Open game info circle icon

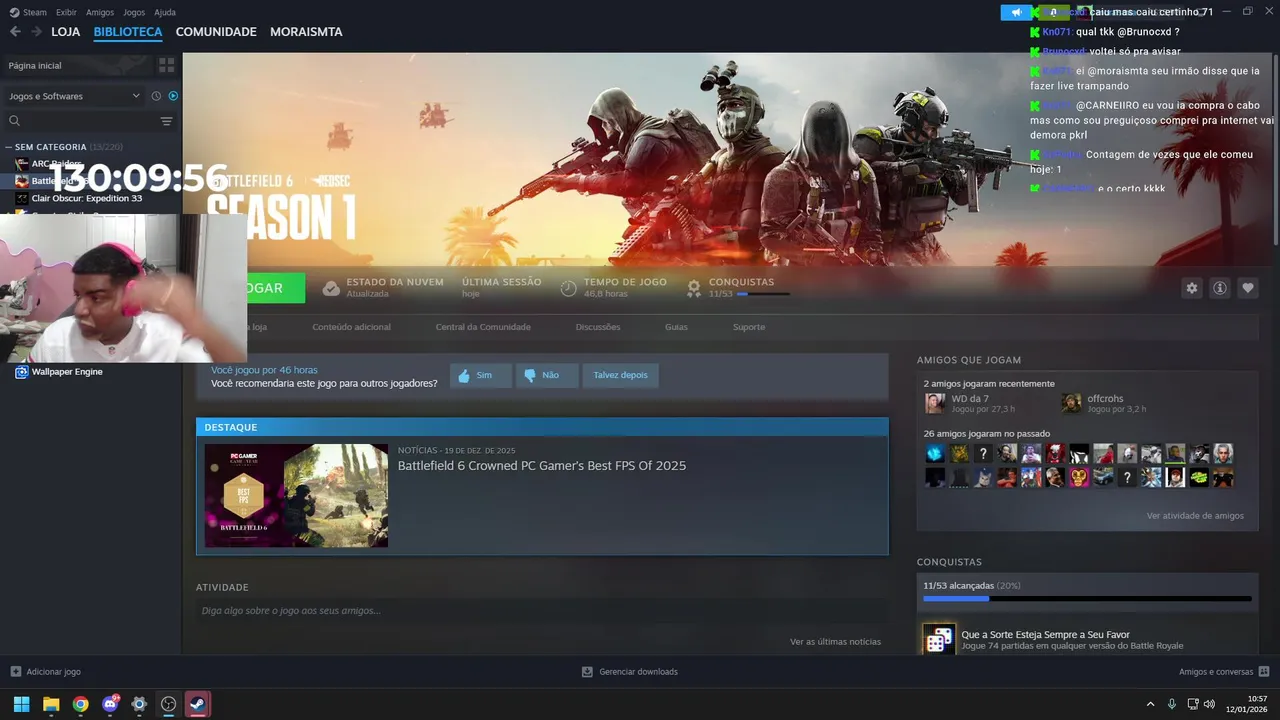(x=1220, y=288)
